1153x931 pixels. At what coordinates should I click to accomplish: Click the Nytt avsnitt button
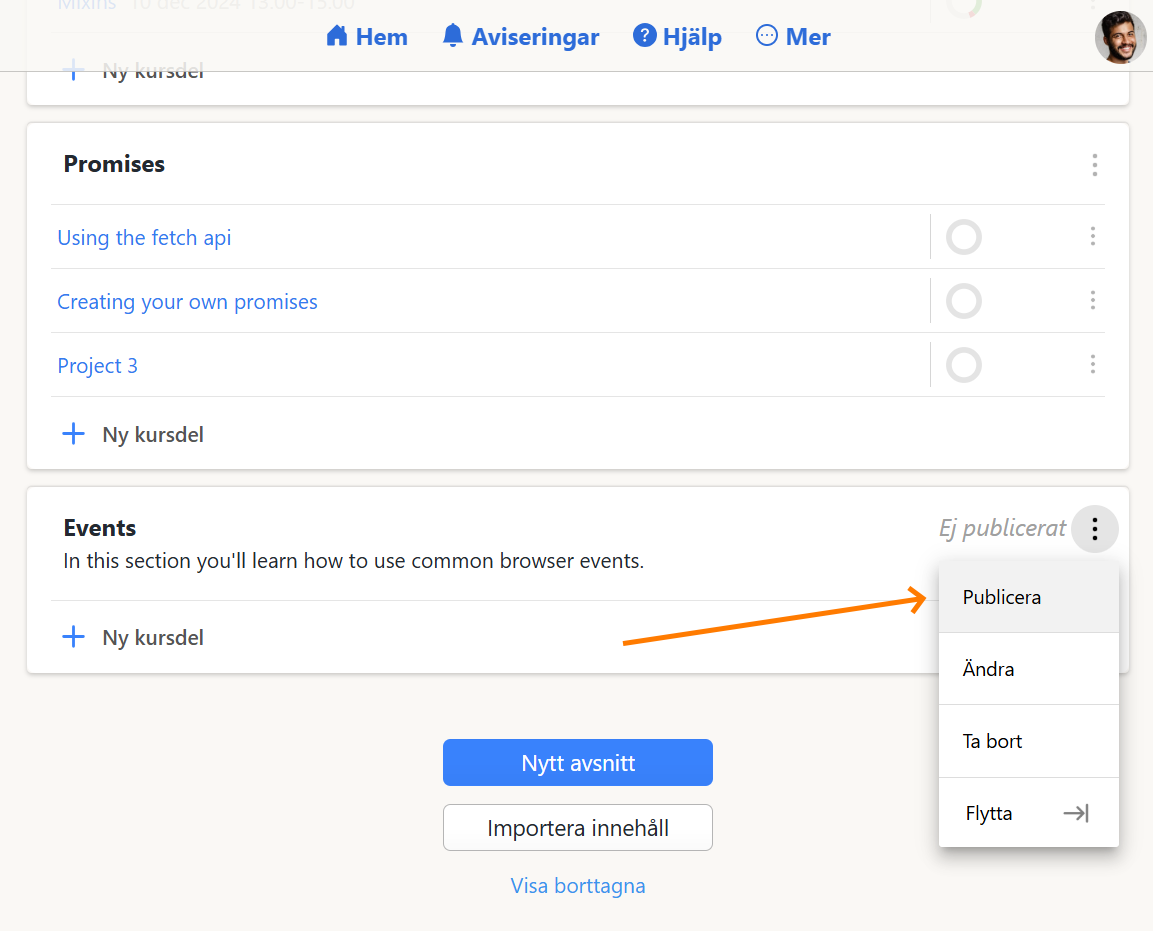578,763
